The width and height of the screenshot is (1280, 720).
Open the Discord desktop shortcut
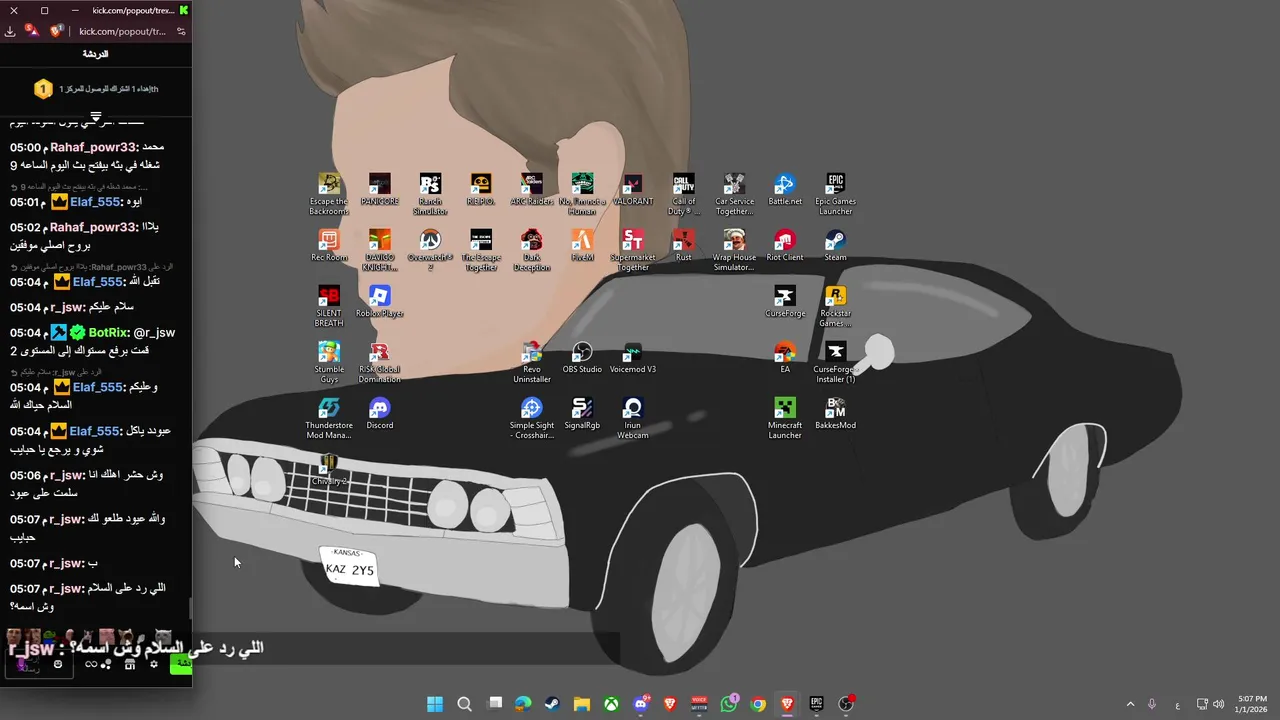380,414
